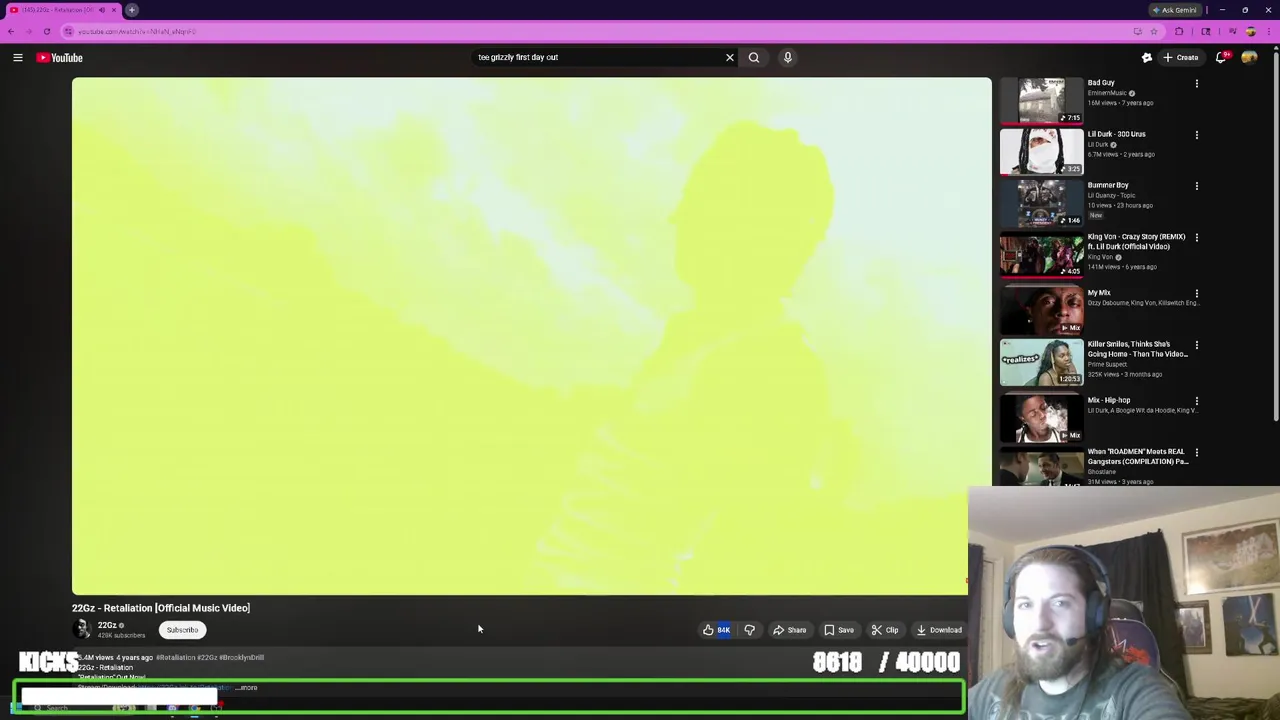Viewport: 1280px width, 720px height.
Task: Open the Lil Durk 300 Urus thumbnail
Action: (x=1041, y=151)
